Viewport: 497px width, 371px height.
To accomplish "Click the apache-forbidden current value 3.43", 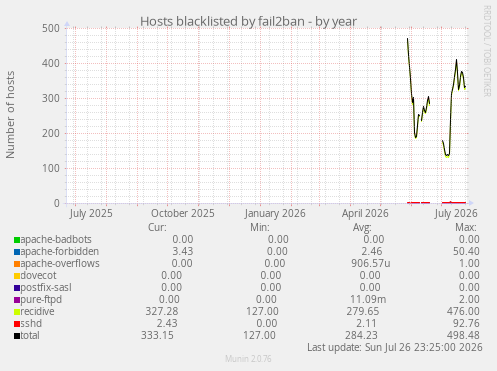I will [183, 251].
